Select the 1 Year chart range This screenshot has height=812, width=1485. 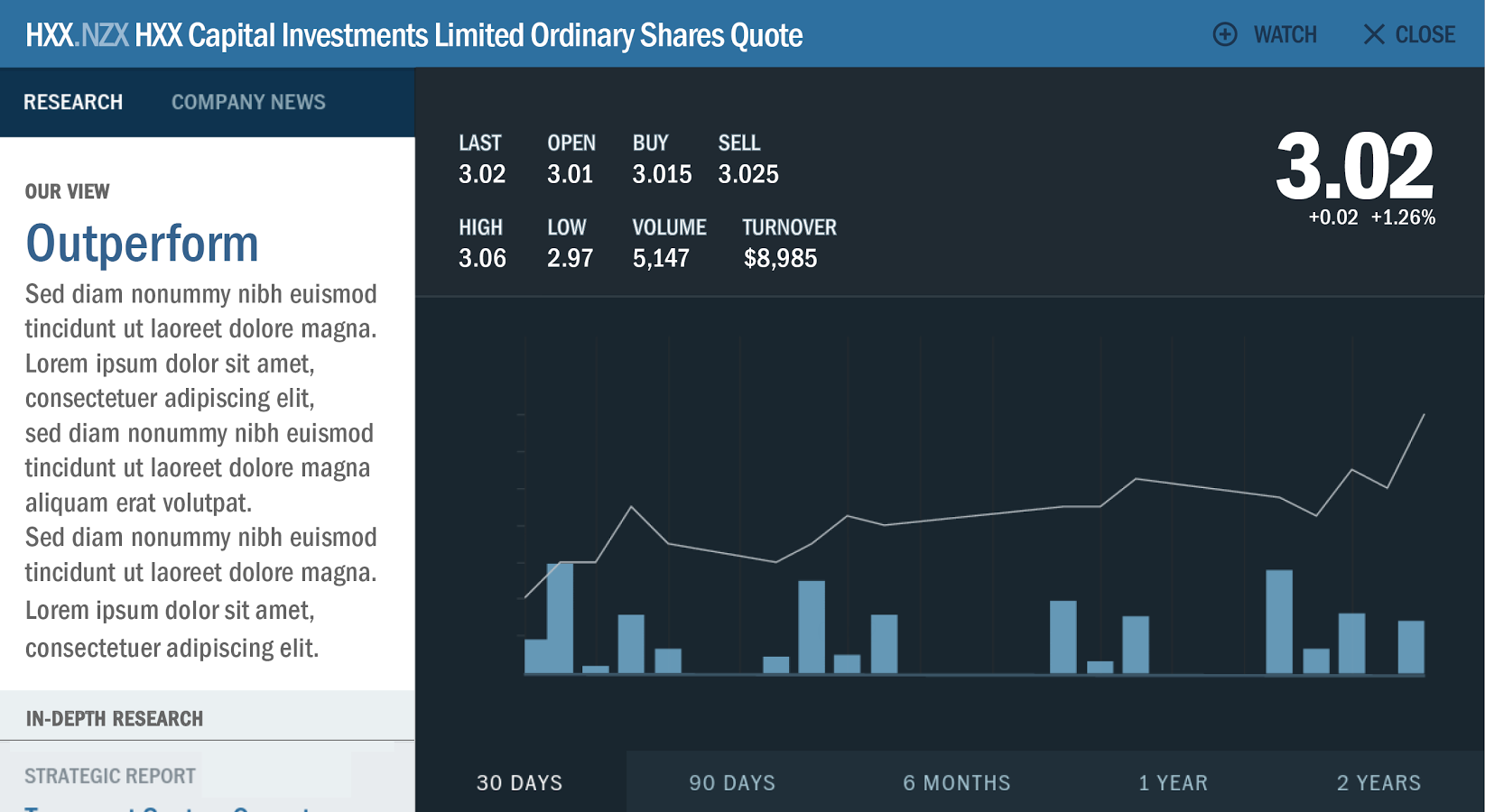pos(1174,782)
